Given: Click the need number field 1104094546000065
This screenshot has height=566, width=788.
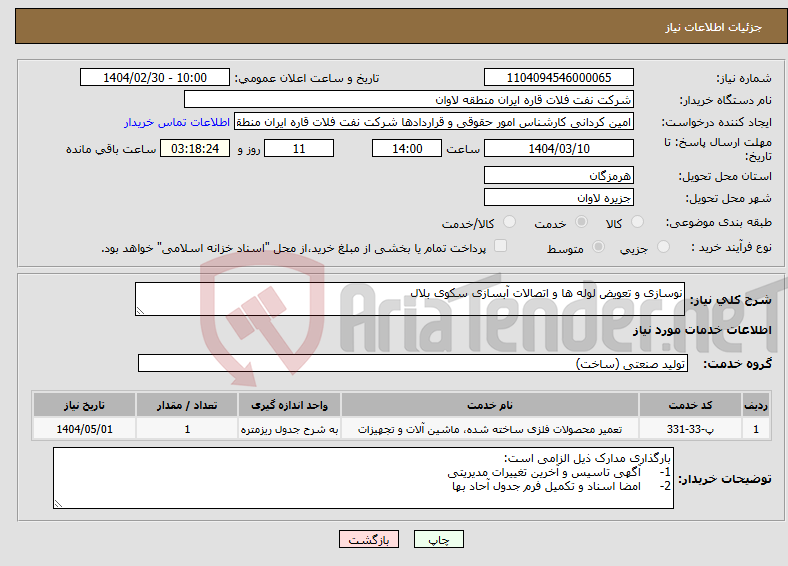Looking at the screenshot, I should tap(559, 77).
